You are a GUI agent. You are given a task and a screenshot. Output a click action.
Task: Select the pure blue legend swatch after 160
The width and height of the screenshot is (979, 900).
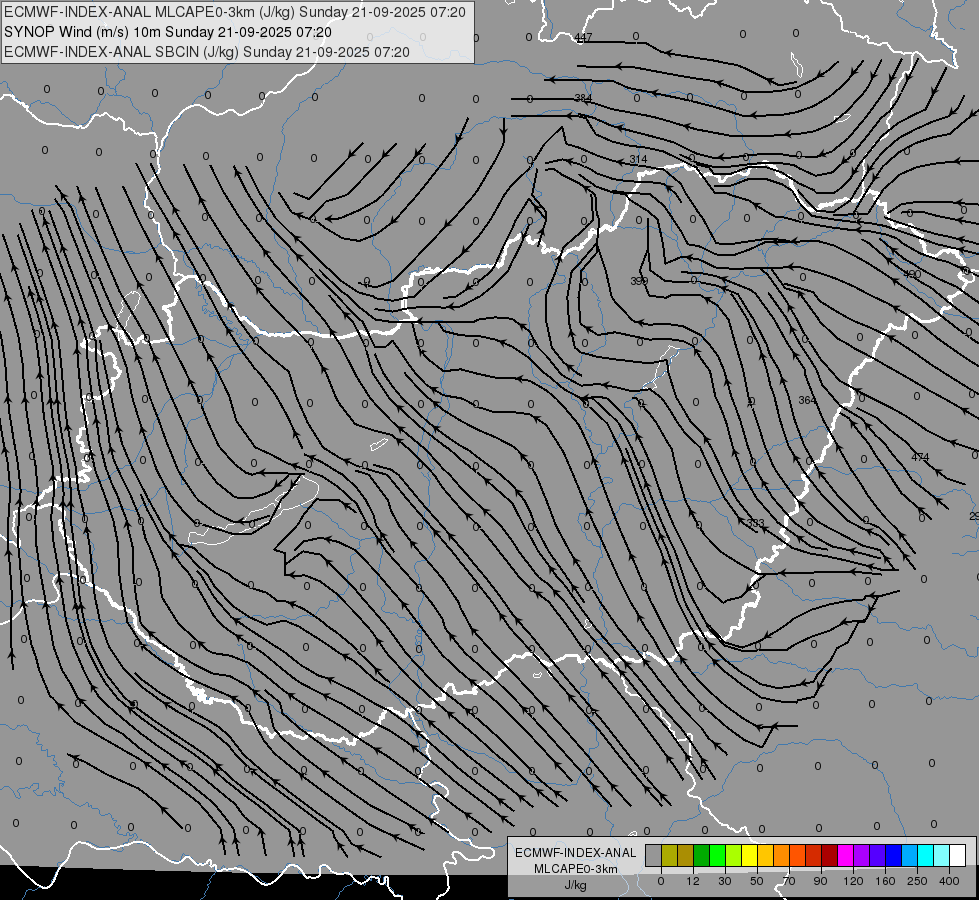point(893,855)
